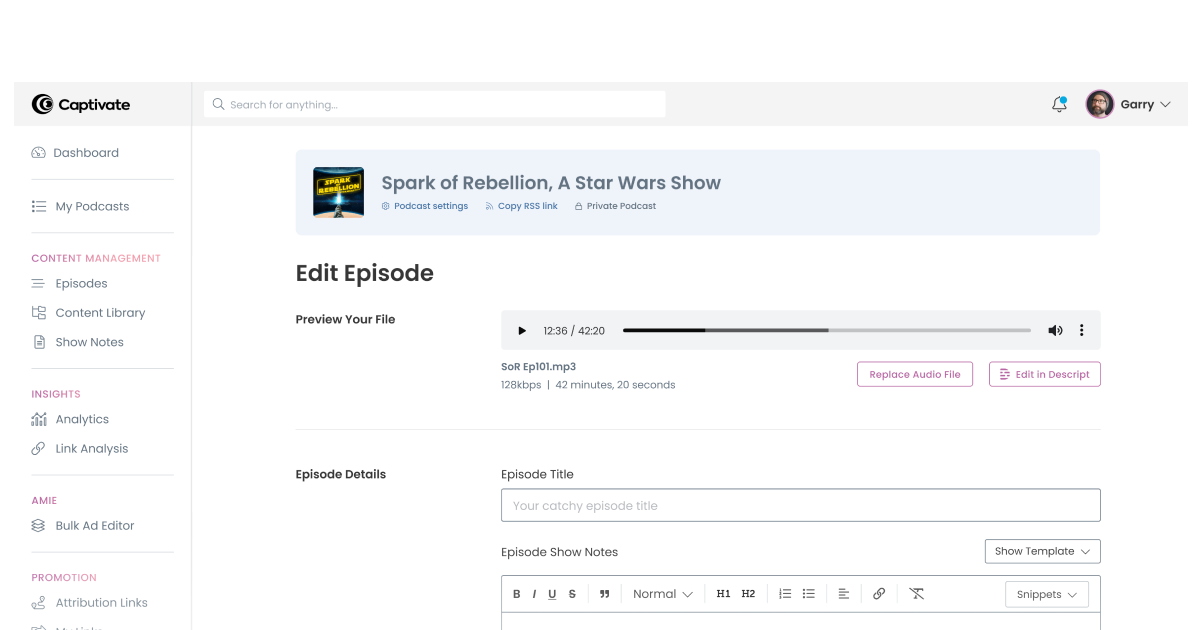This screenshot has width=1200, height=630.
Task: Toggle bold formatting in the editor
Action: [516, 593]
